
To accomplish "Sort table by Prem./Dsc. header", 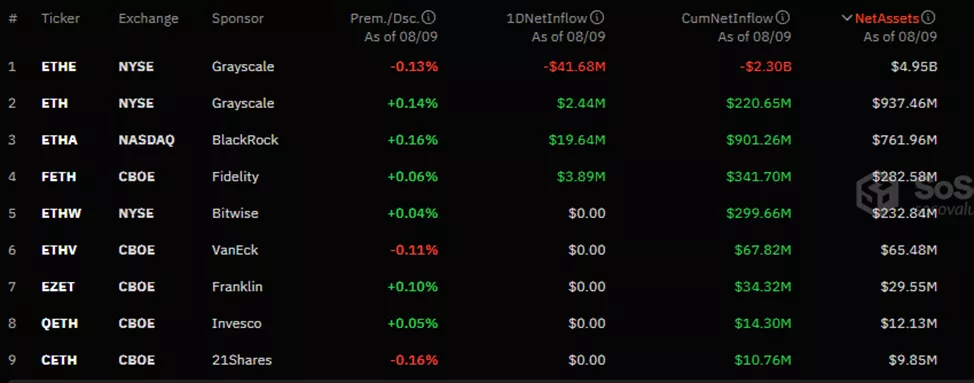I will tap(385, 18).
